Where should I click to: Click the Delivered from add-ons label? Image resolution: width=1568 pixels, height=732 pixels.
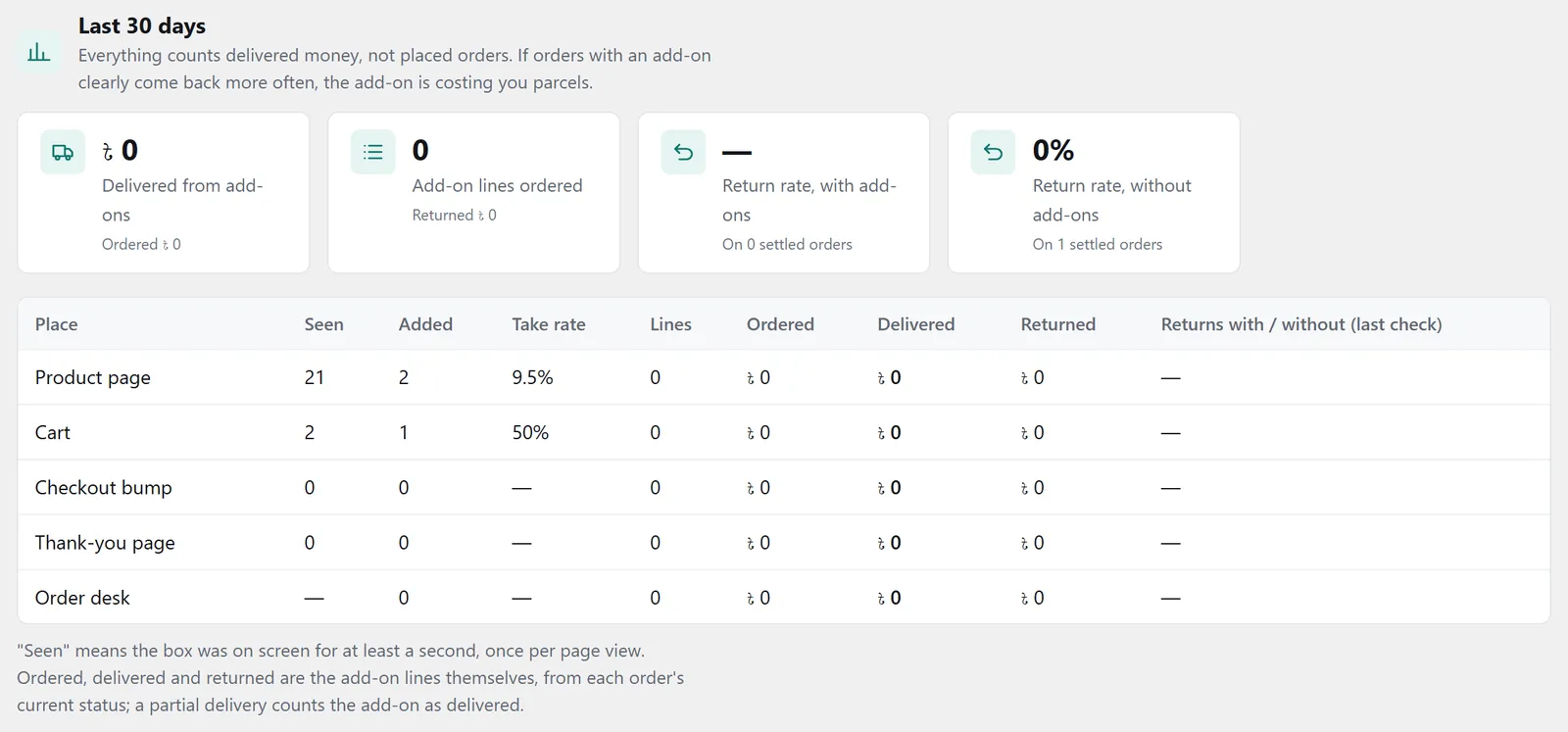182,200
